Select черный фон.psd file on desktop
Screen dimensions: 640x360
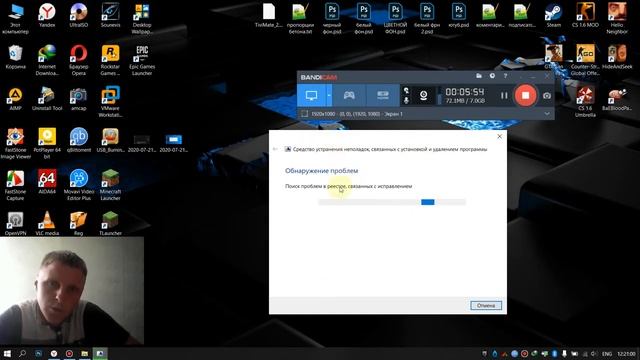coord(332,18)
